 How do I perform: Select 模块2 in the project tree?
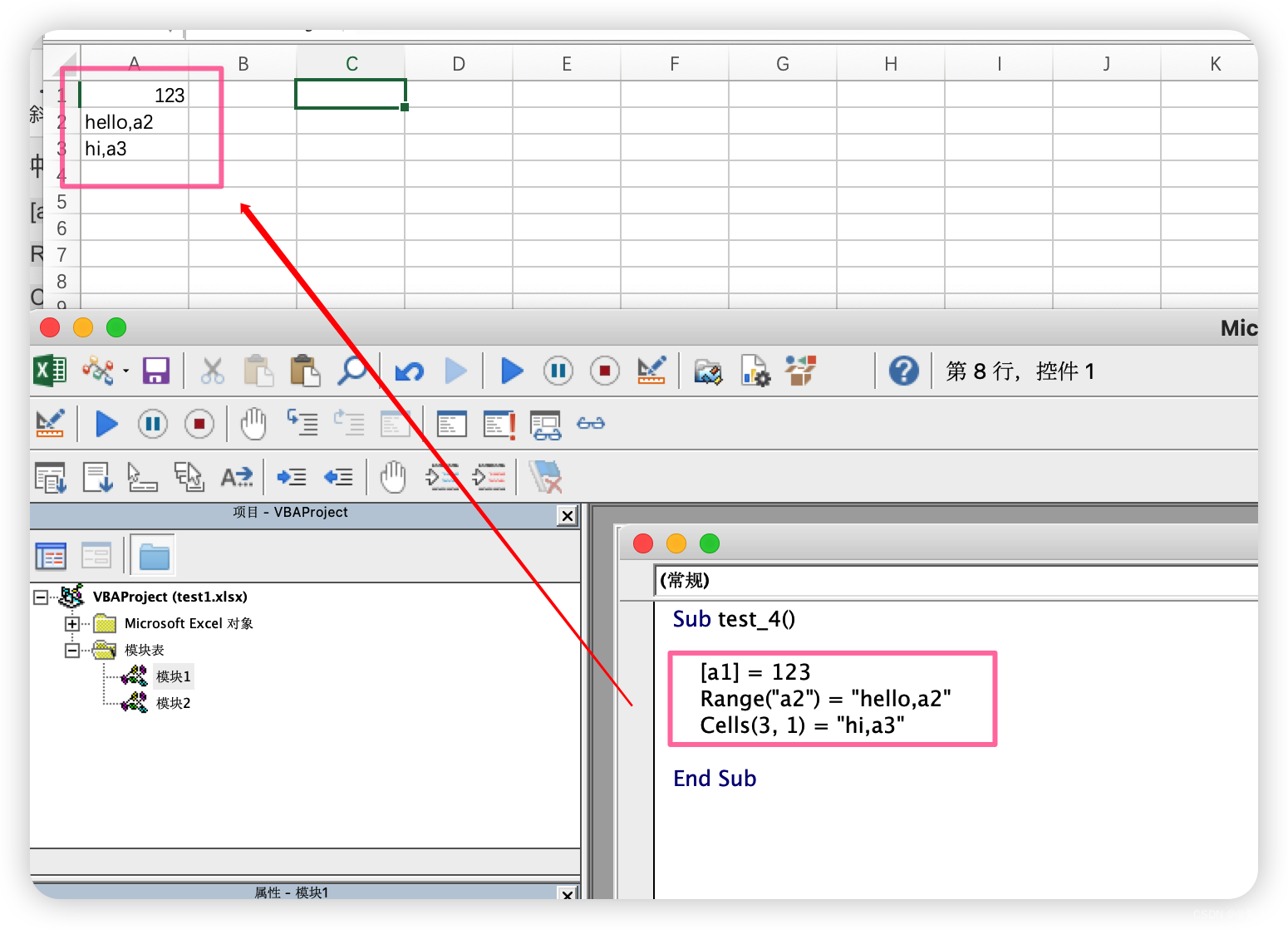tap(174, 703)
